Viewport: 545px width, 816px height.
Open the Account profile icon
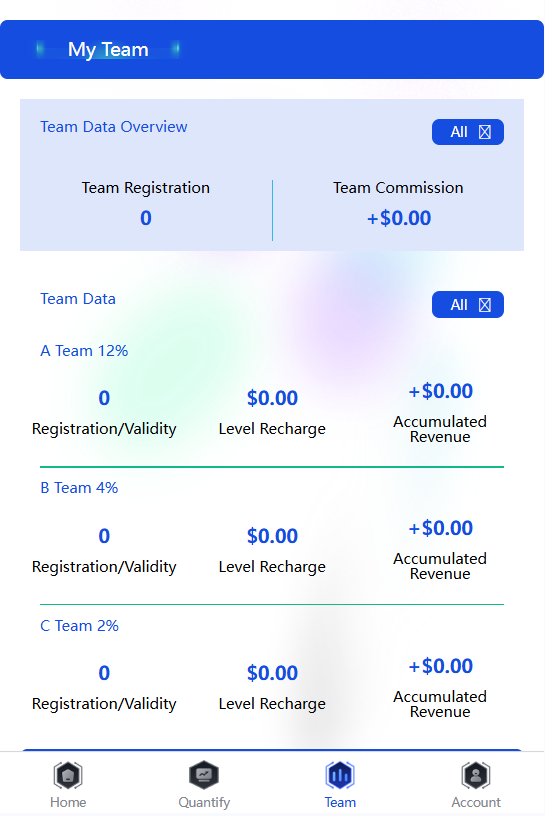coord(476,775)
